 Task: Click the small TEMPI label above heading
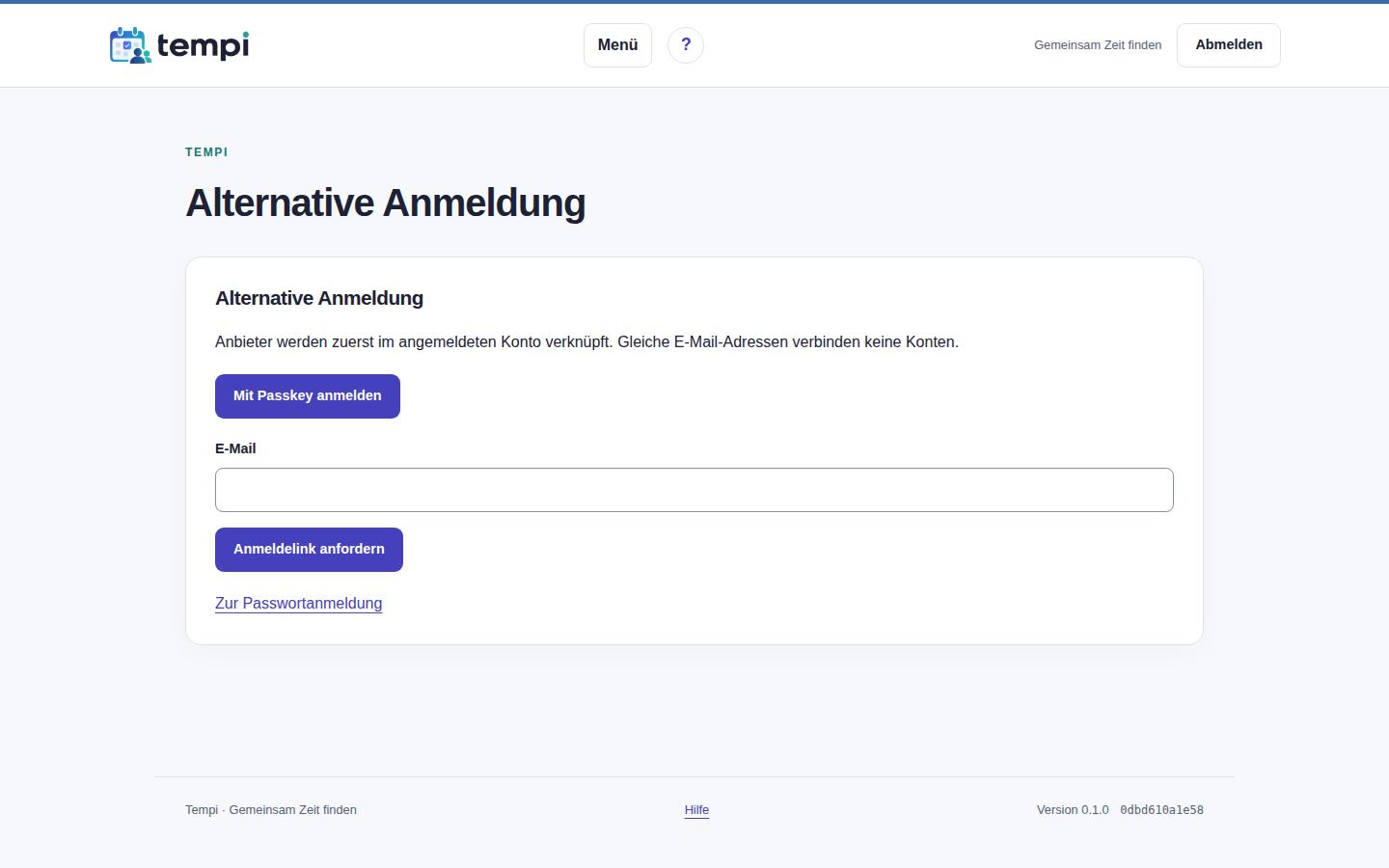[x=206, y=152]
